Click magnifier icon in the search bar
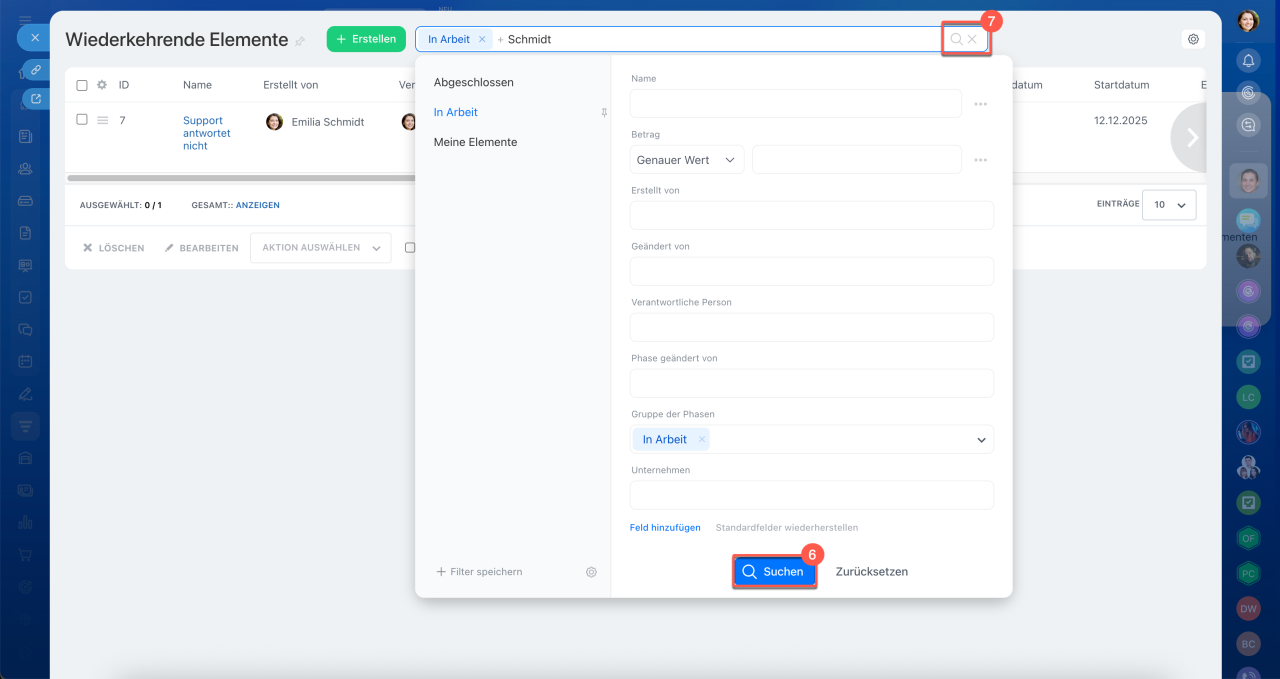The width and height of the screenshot is (1280, 679). pos(956,39)
